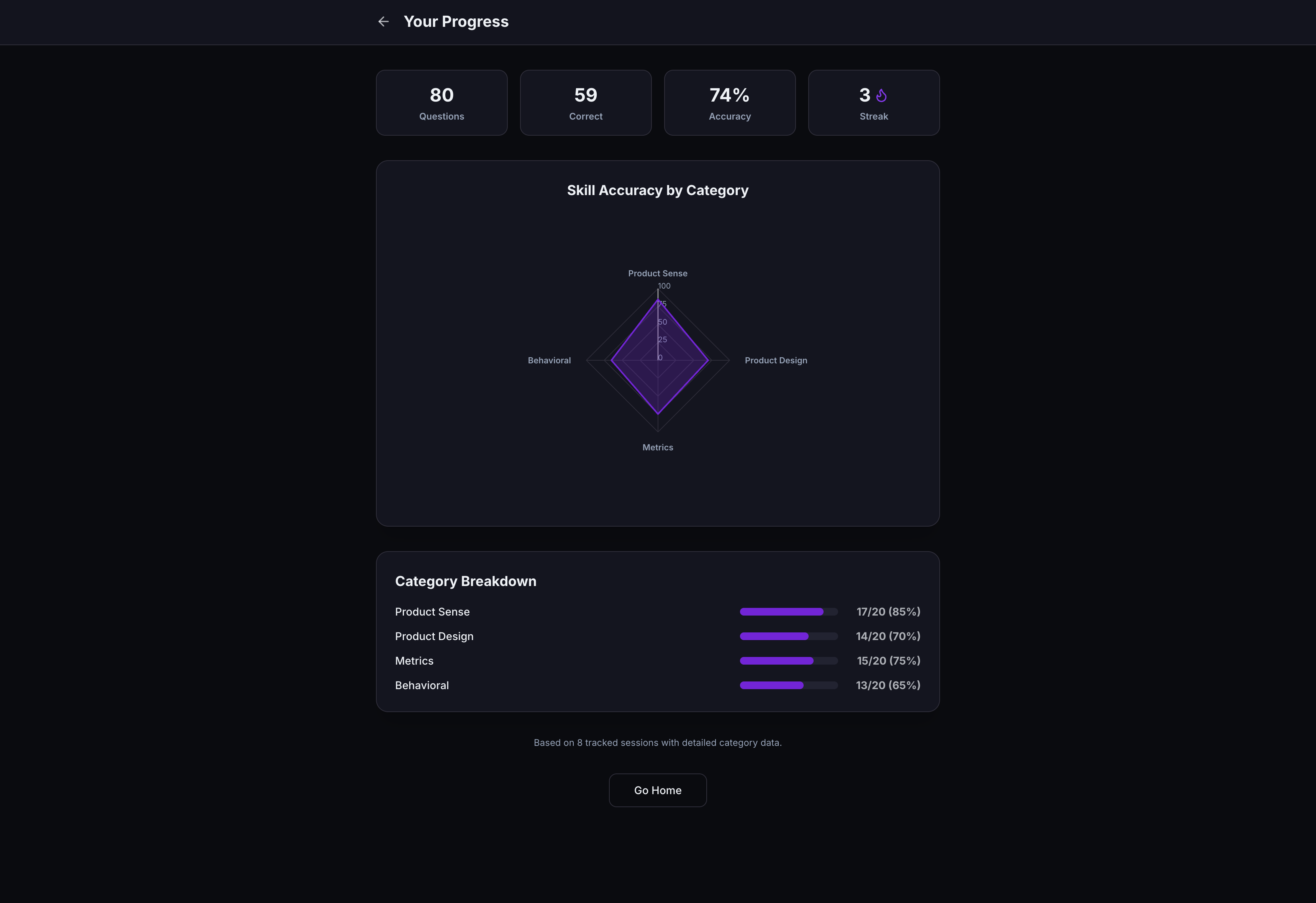Open the 3 Streak stat card
This screenshot has height=903, width=1316.
pos(874,103)
